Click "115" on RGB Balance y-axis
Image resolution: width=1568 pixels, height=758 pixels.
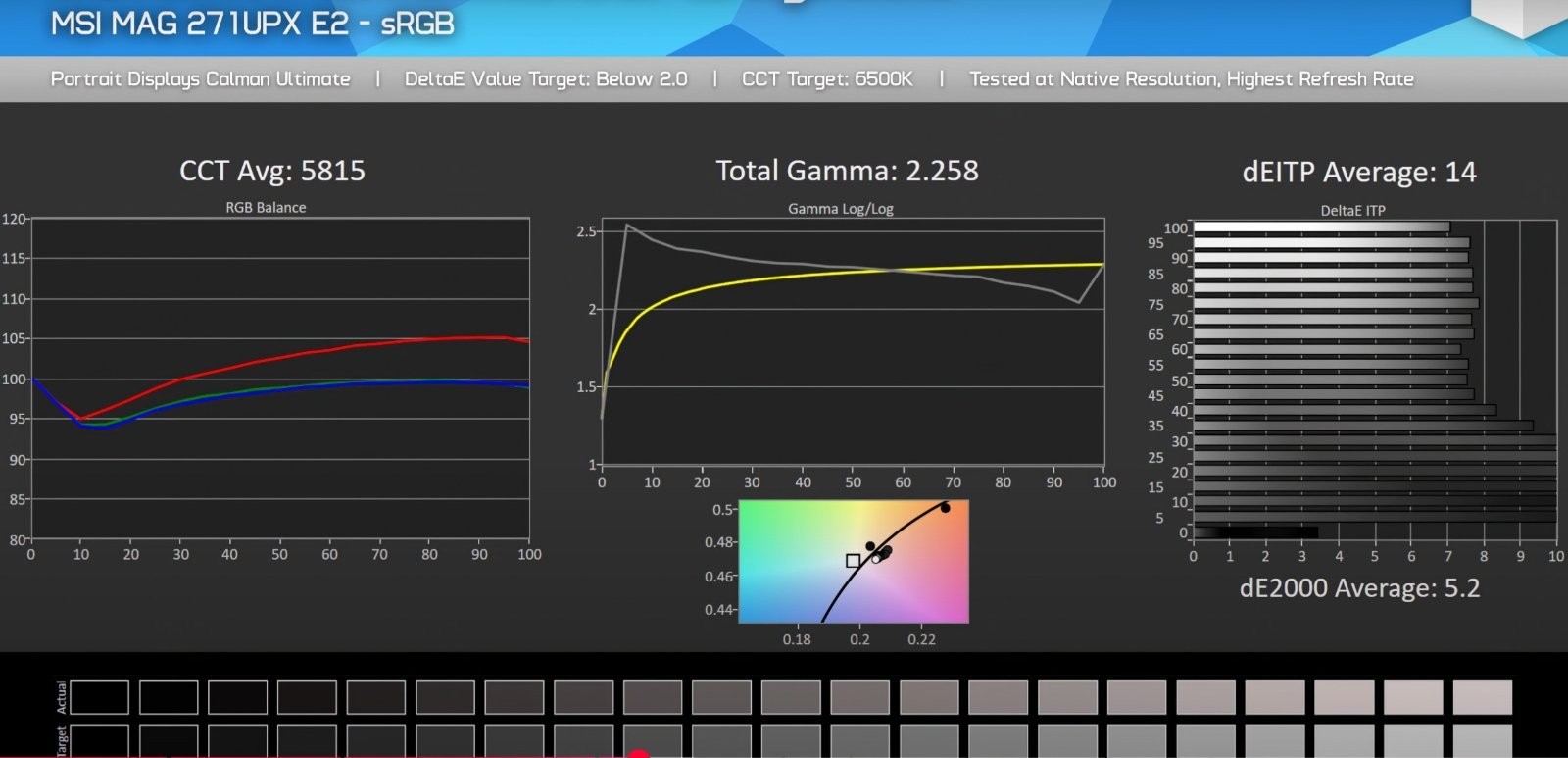click(x=14, y=259)
